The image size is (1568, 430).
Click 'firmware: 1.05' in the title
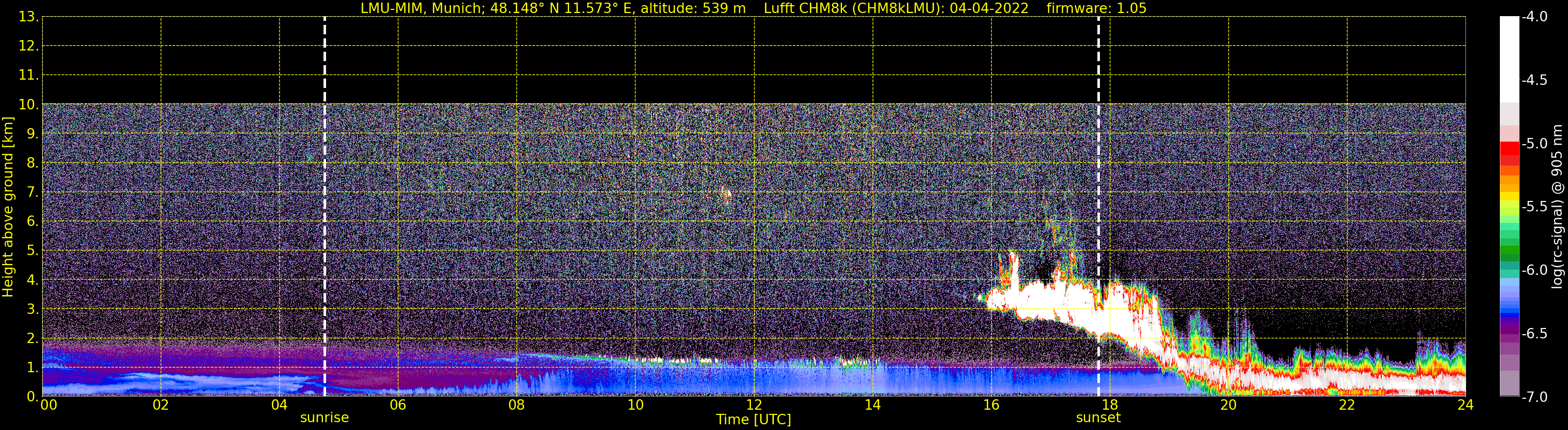coord(1096,8)
